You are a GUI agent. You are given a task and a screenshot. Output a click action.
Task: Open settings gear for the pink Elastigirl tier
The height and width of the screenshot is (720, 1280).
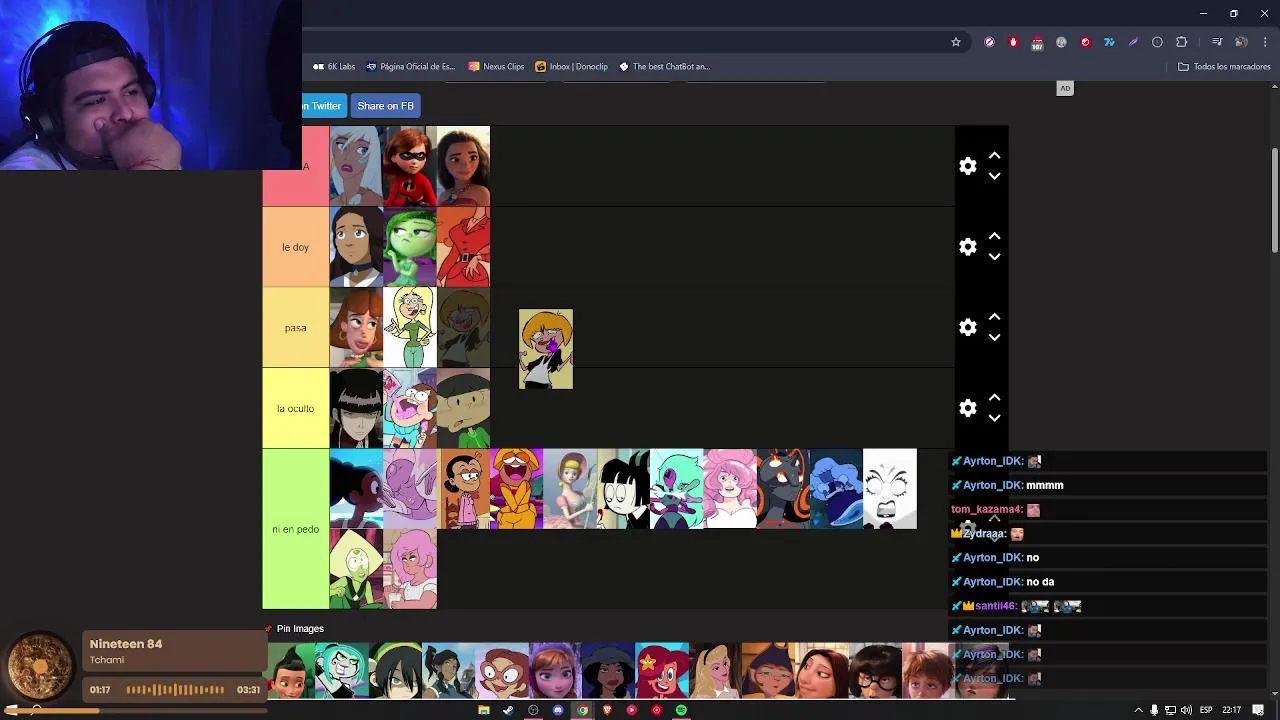click(967, 166)
